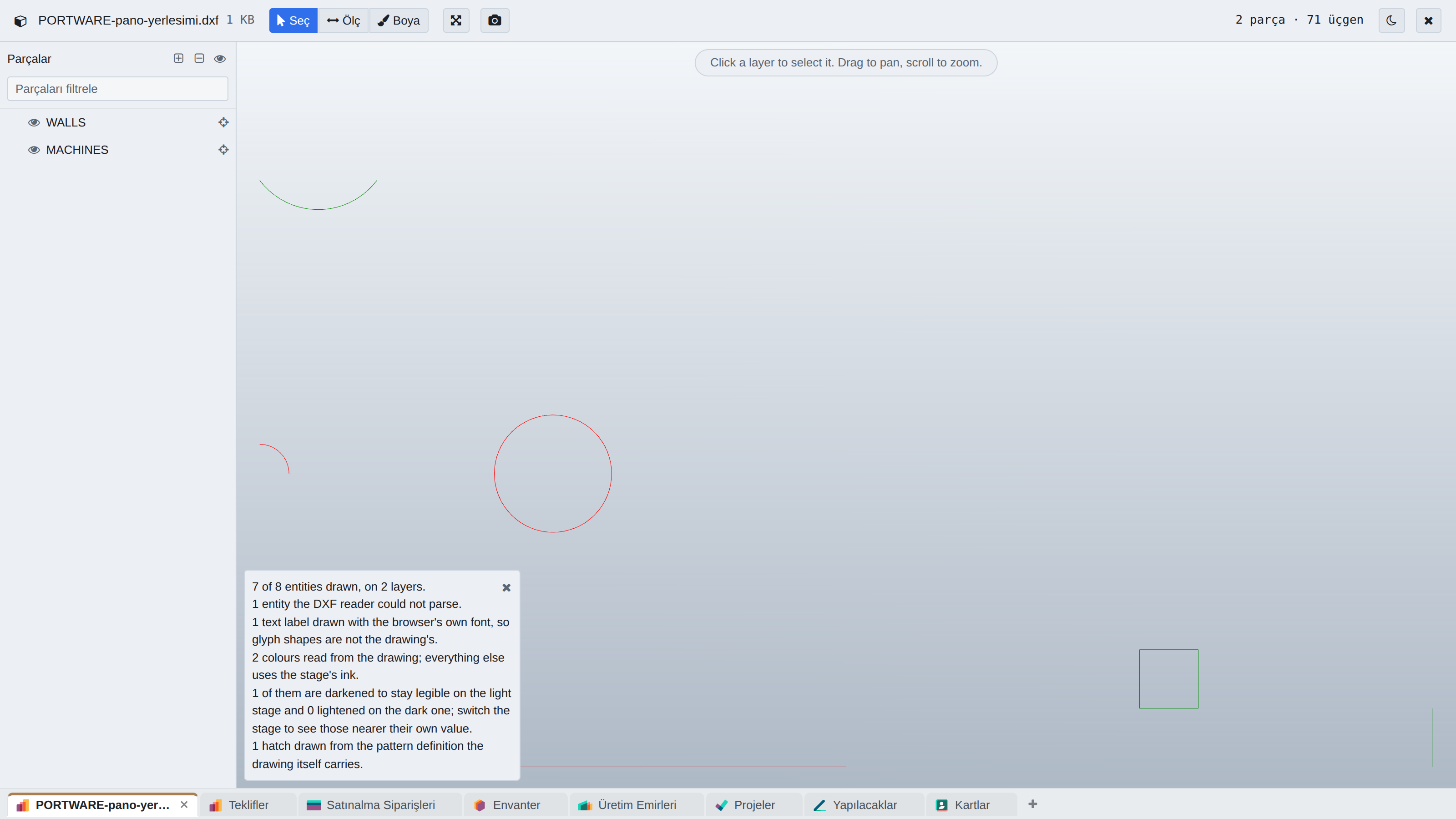Close the viewer with the X button

click(1428, 20)
